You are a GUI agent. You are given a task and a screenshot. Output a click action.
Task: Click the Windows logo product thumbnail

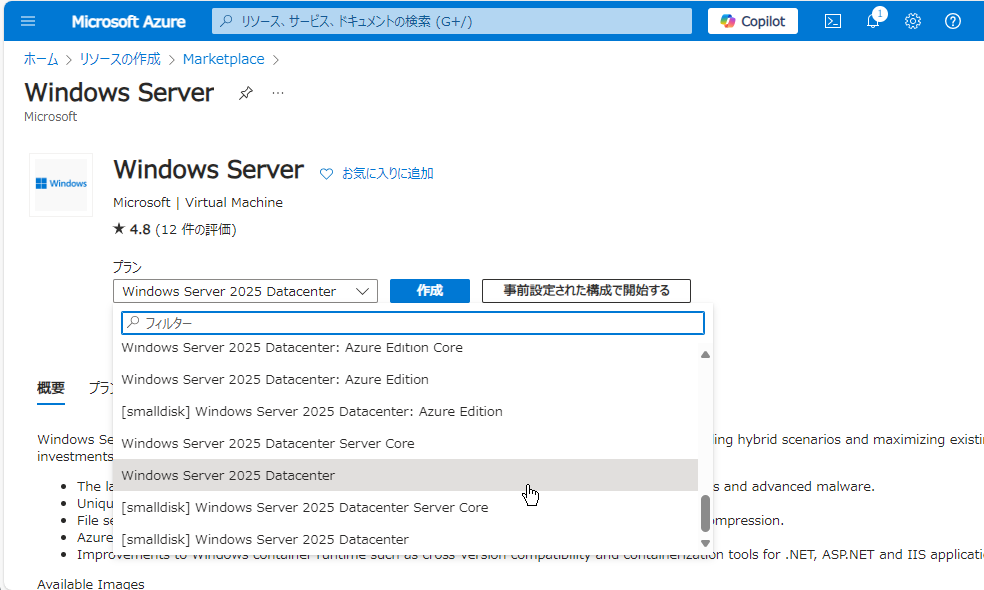pyautogui.click(x=60, y=184)
